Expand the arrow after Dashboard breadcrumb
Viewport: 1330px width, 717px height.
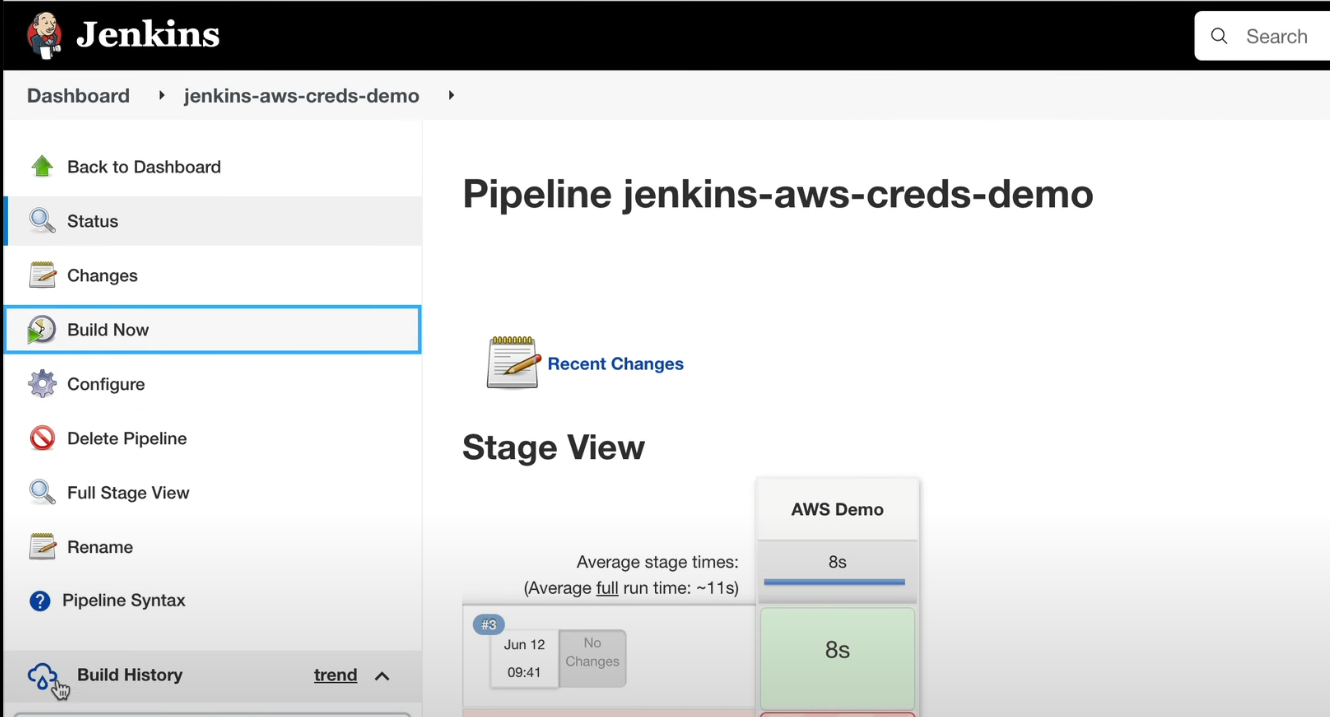[161, 96]
